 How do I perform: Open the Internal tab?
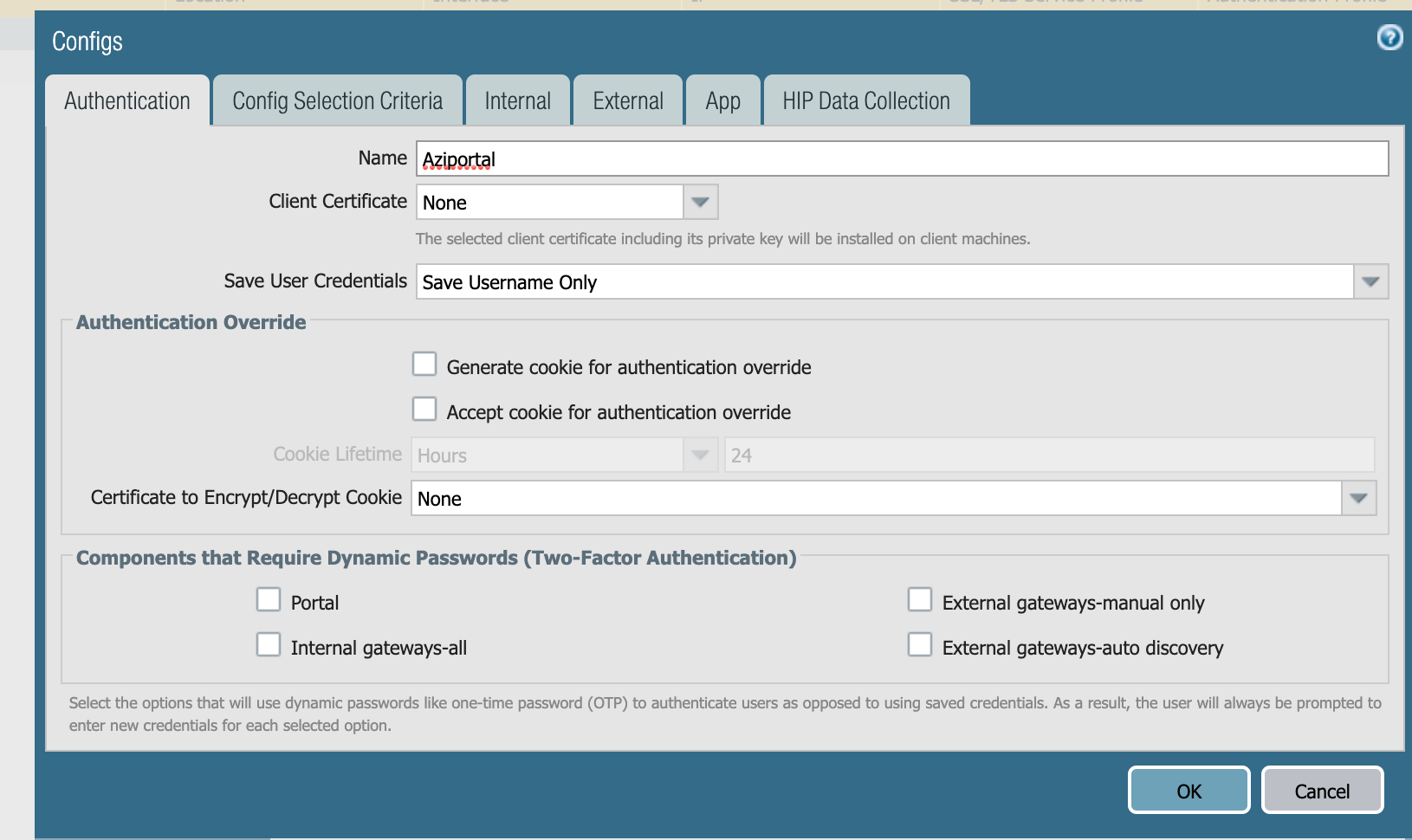(517, 101)
